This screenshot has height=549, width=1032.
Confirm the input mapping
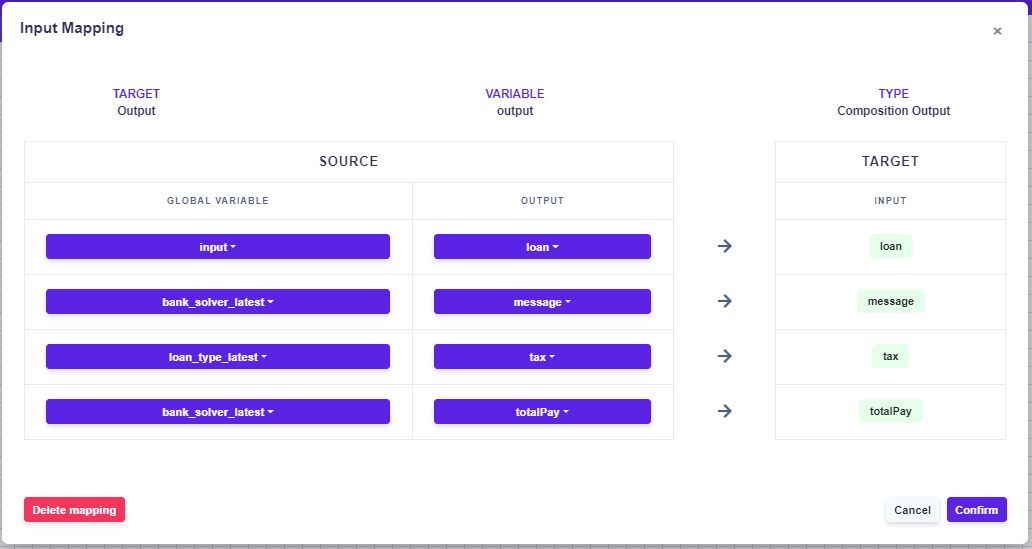[976, 510]
